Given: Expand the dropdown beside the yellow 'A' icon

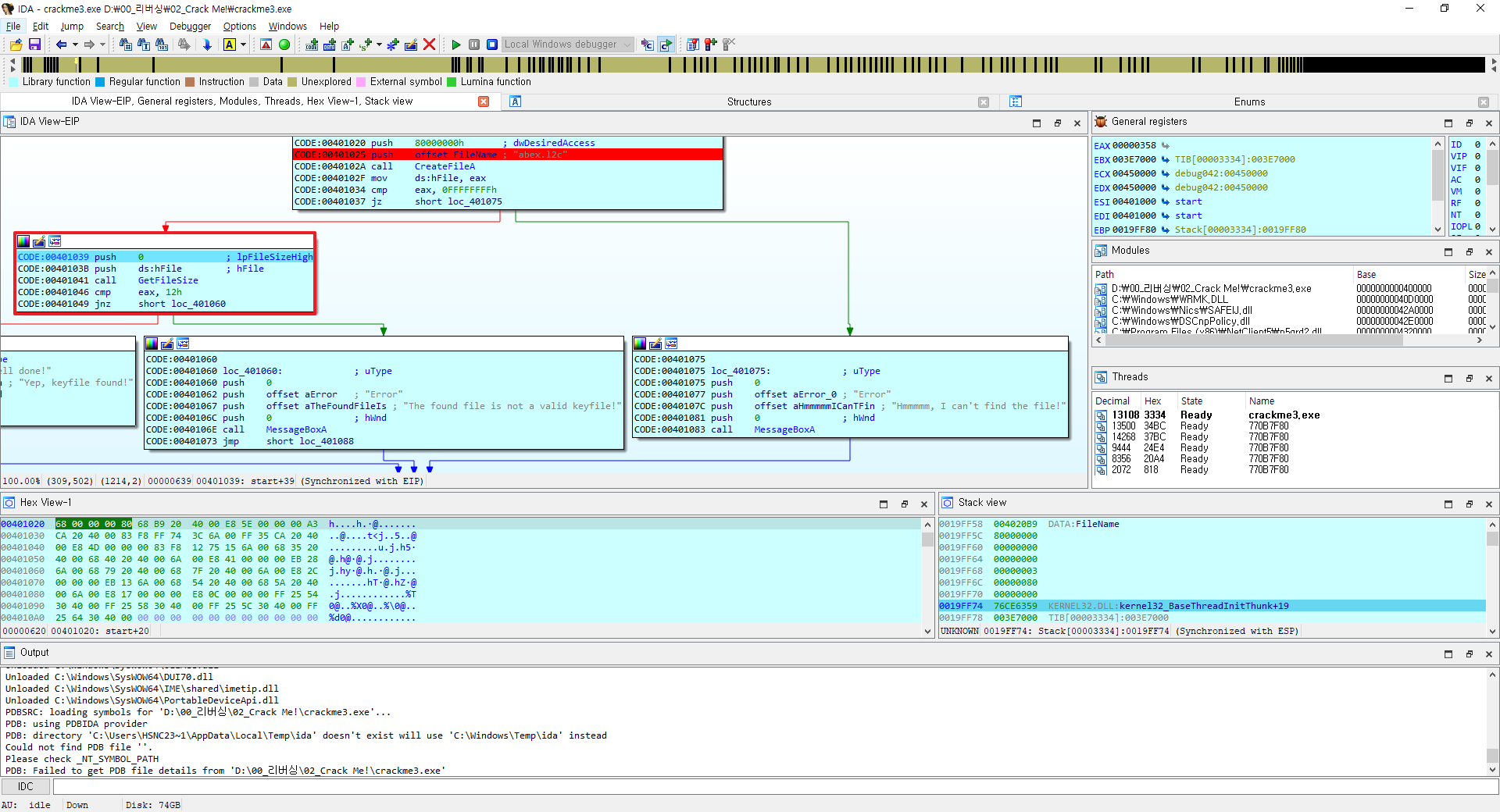Looking at the screenshot, I should click(243, 45).
